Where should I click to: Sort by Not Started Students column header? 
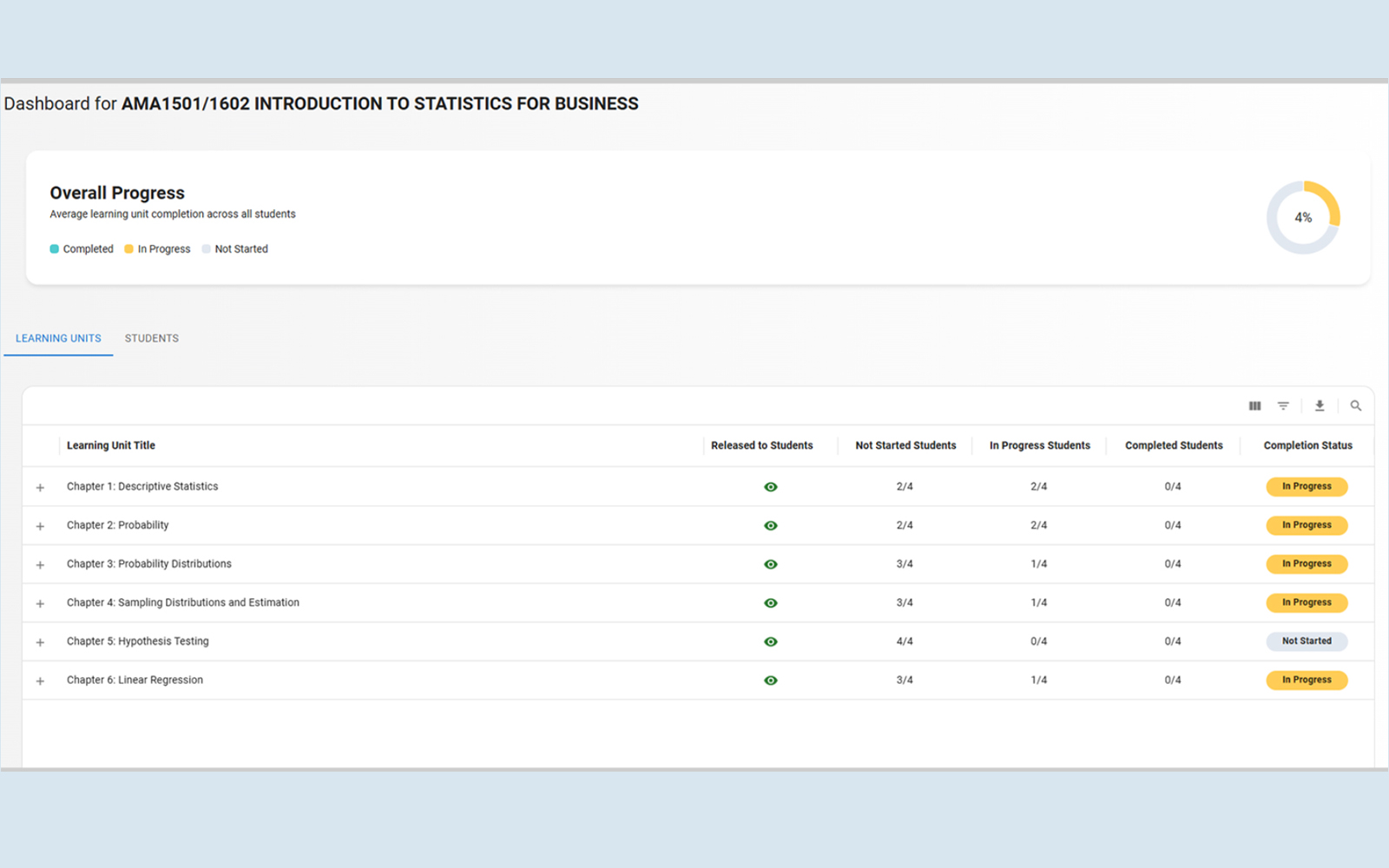point(905,445)
